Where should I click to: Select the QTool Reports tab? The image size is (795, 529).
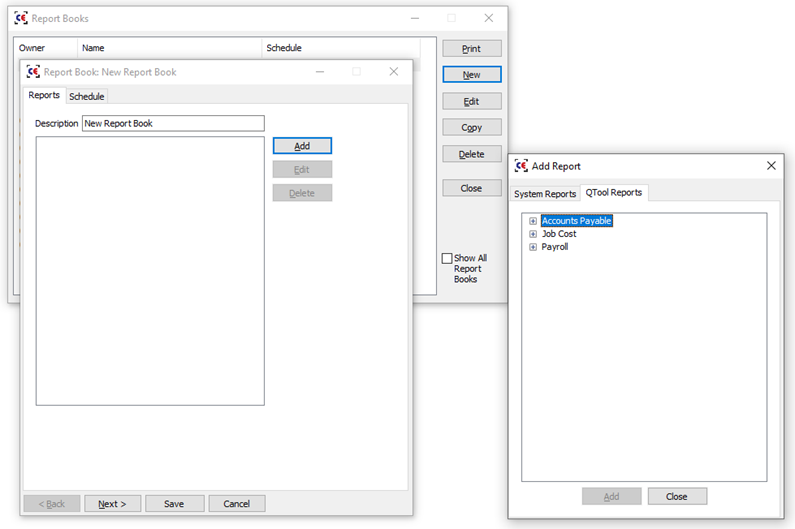614,193
